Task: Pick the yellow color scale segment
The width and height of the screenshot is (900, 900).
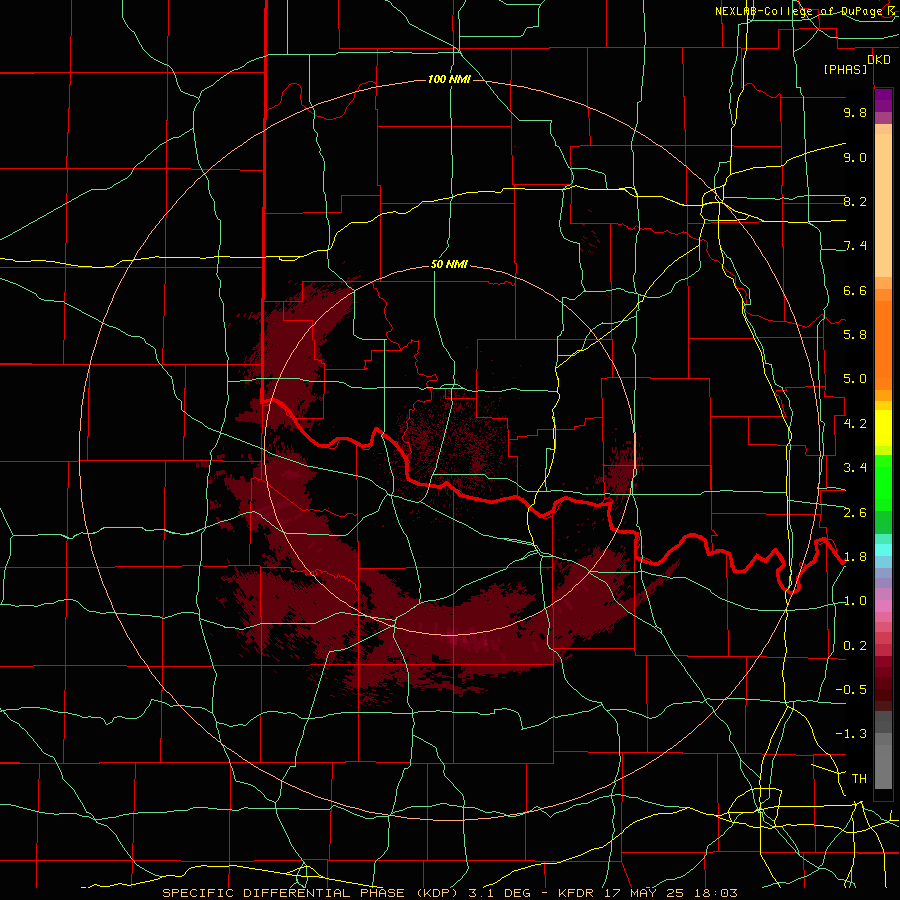Action: pos(883,428)
